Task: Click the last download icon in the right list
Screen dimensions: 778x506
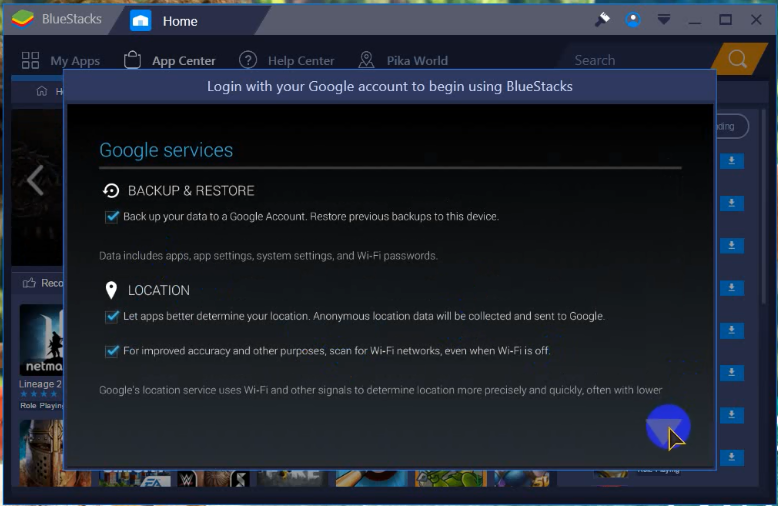Action: point(731,457)
